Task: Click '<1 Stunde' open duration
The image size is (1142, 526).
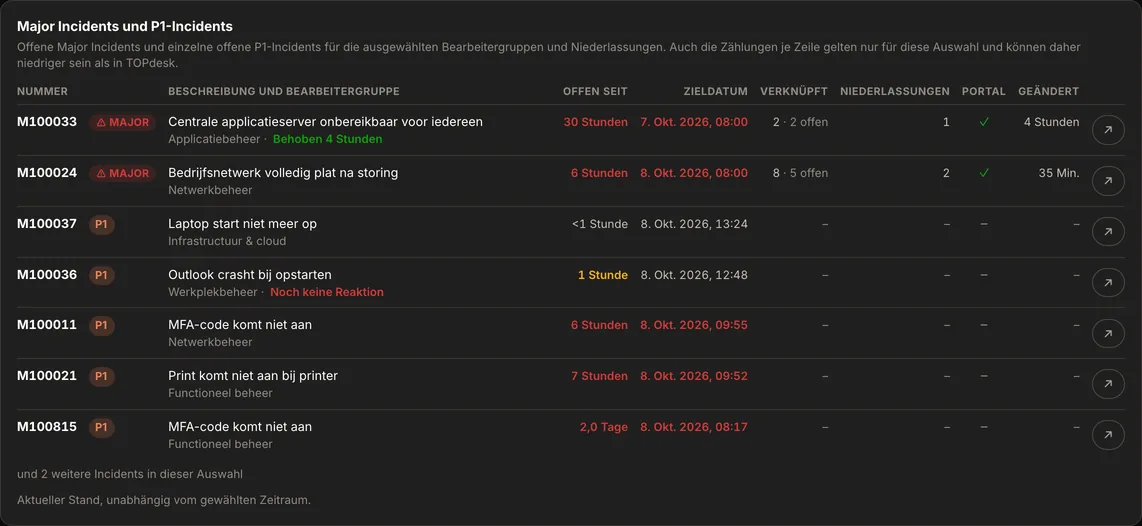Action: tap(600, 224)
